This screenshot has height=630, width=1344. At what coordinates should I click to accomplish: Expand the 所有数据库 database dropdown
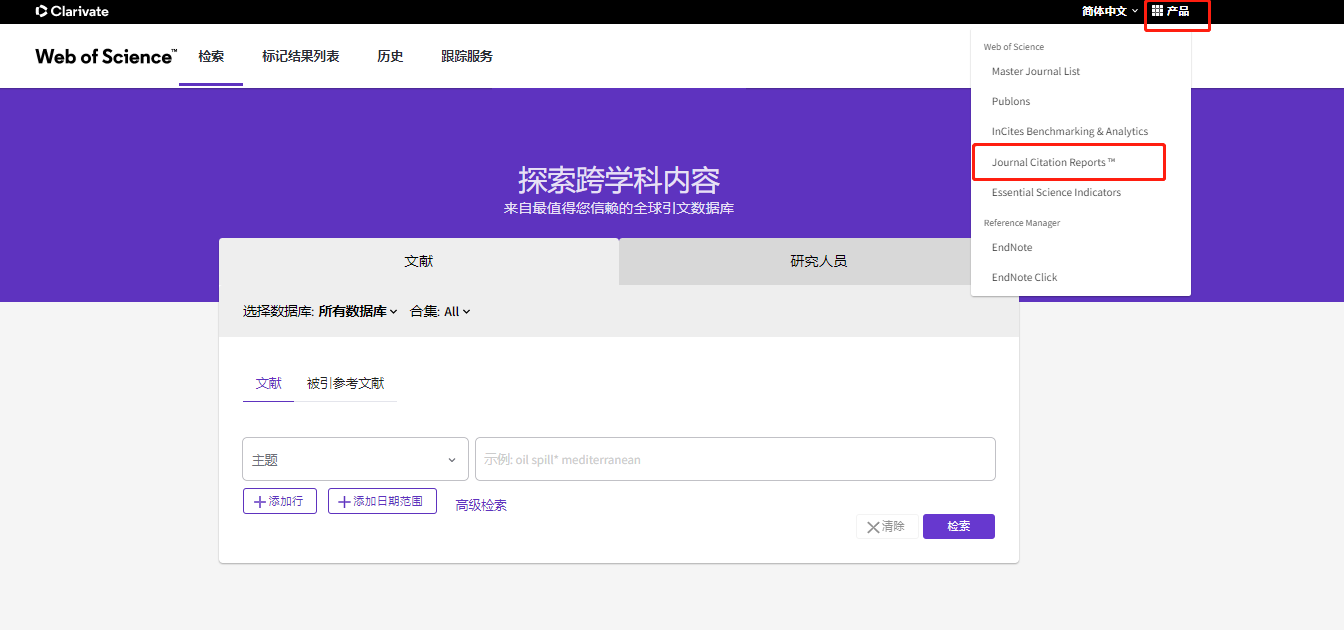[x=358, y=311]
